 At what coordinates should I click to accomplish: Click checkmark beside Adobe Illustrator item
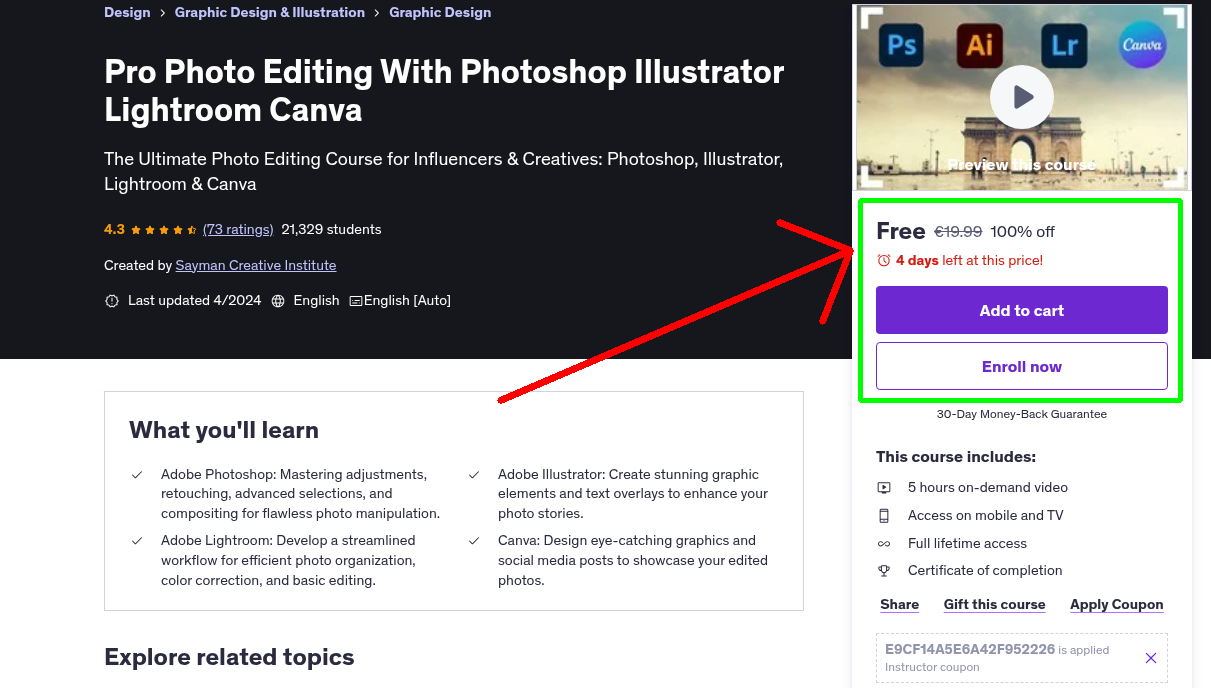(x=474, y=475)
